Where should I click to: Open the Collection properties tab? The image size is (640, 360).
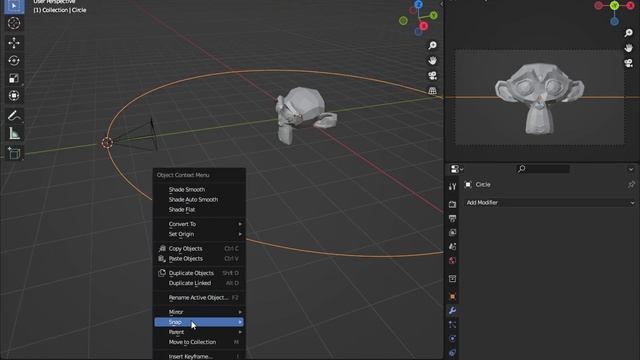[452, 279]
